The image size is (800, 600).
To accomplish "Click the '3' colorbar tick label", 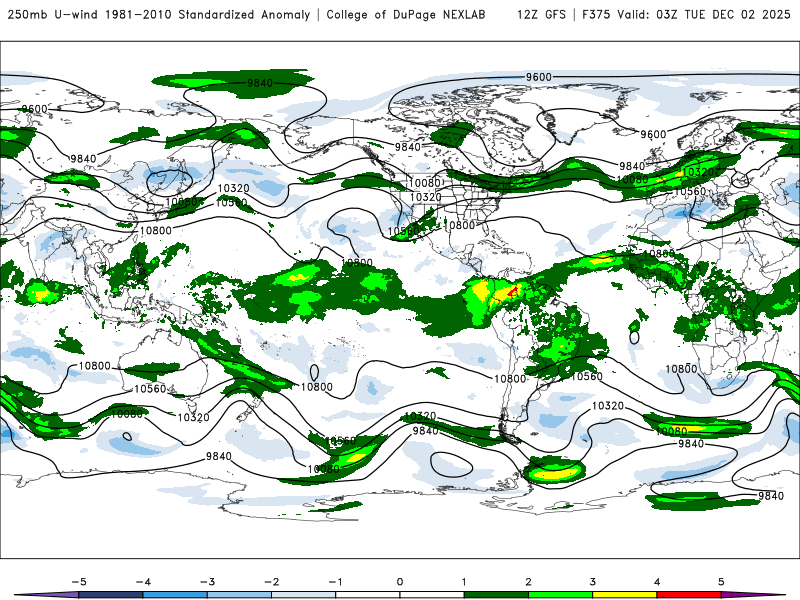I will click(x=592, y=582).
